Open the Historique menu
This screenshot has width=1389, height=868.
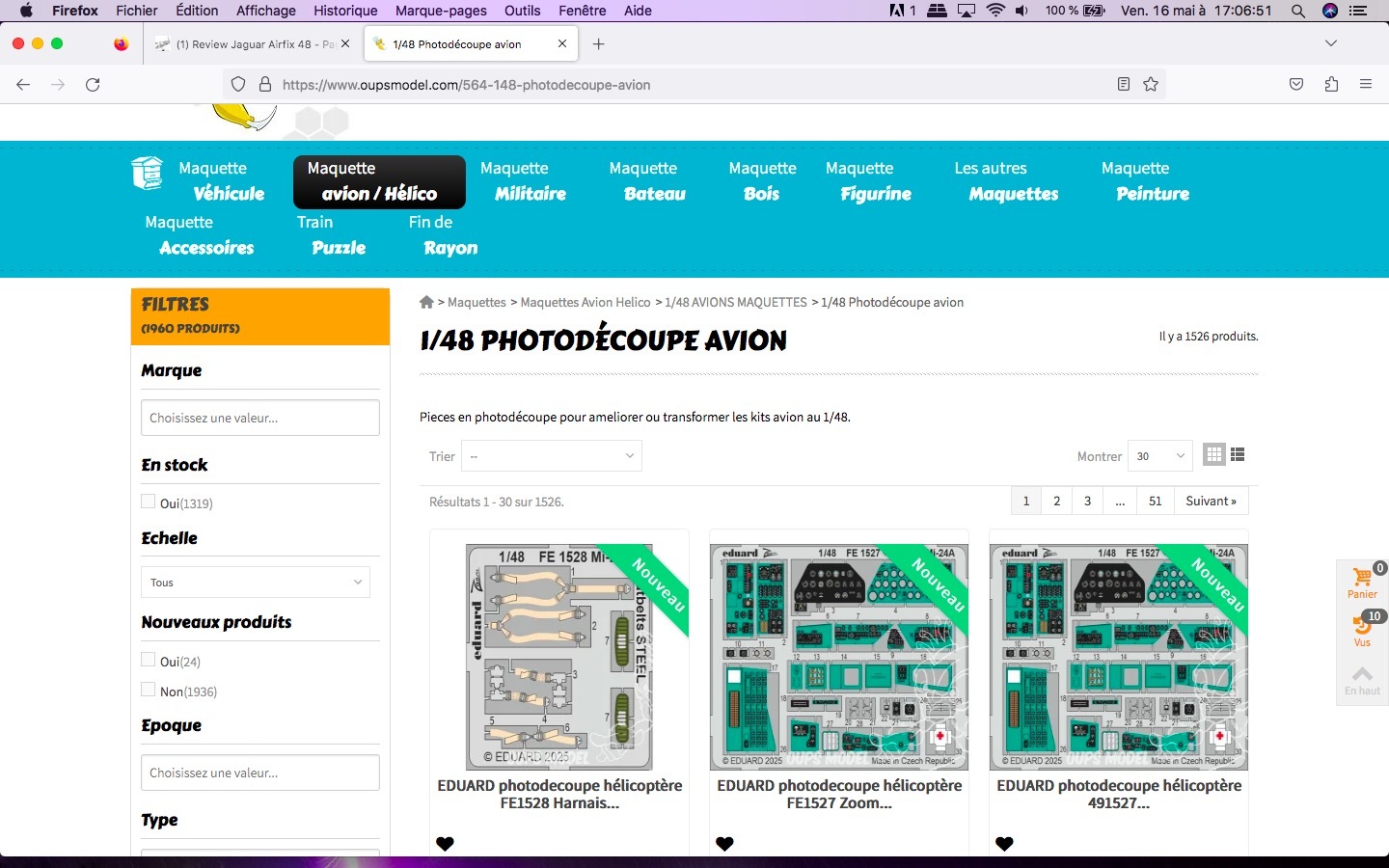point(345,11)
